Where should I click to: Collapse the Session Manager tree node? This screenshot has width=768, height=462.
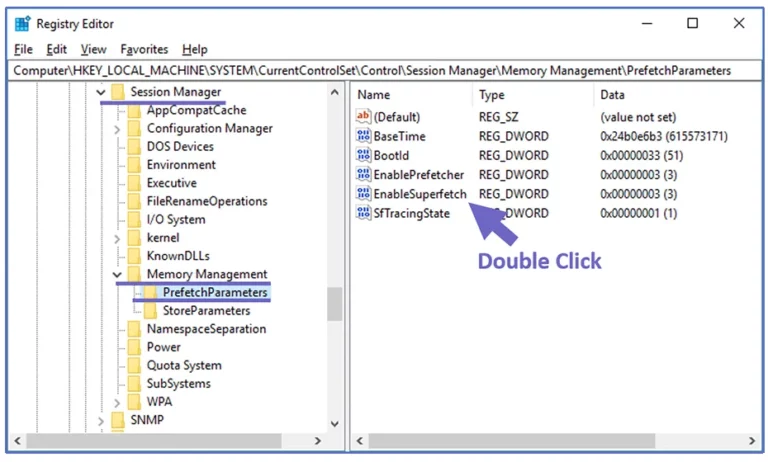101,92
